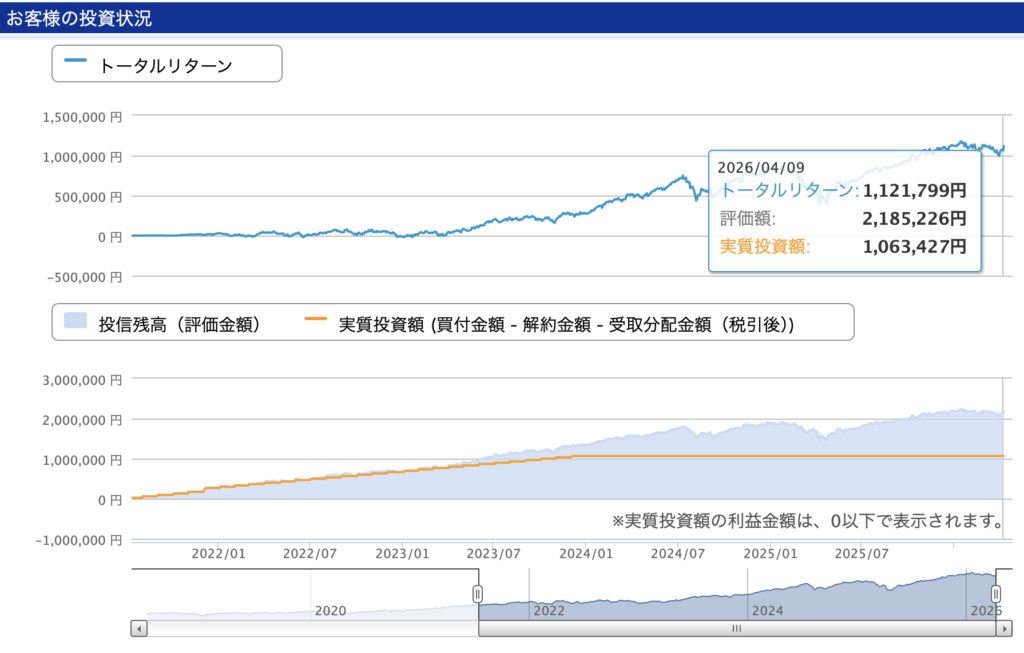Click the grip lines on the scrollbar thumb
Viewport: 1024px width, 653px height.
point(737,629)
